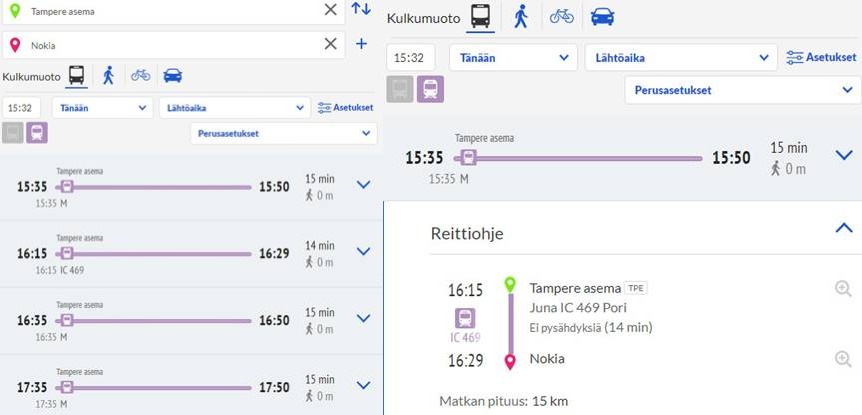Choose car mode in the left panel
The width and height of the screenshot is (862, 415).
coord(172,75)
